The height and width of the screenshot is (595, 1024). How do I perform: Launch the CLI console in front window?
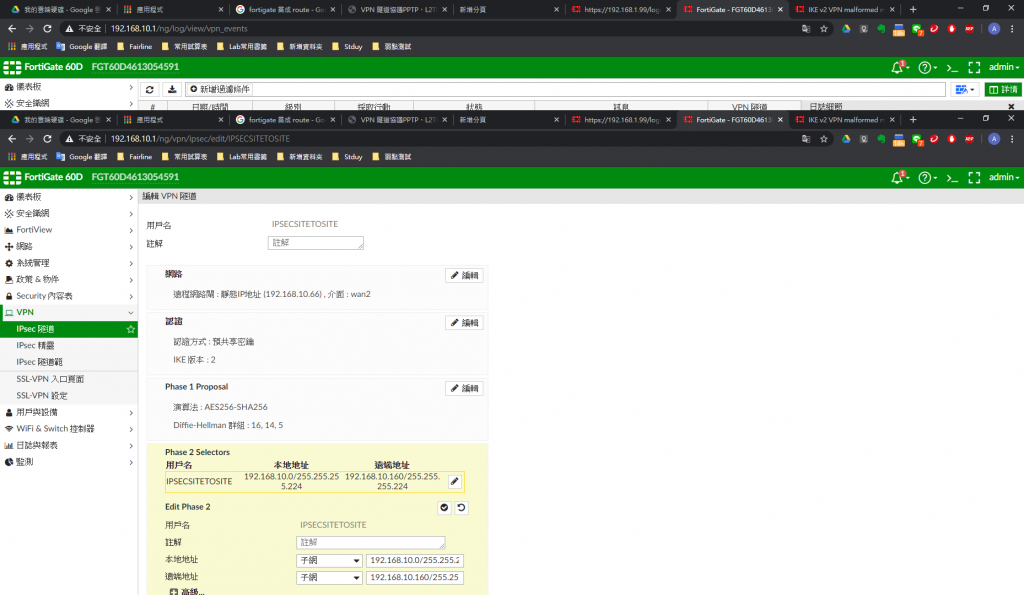952,177
